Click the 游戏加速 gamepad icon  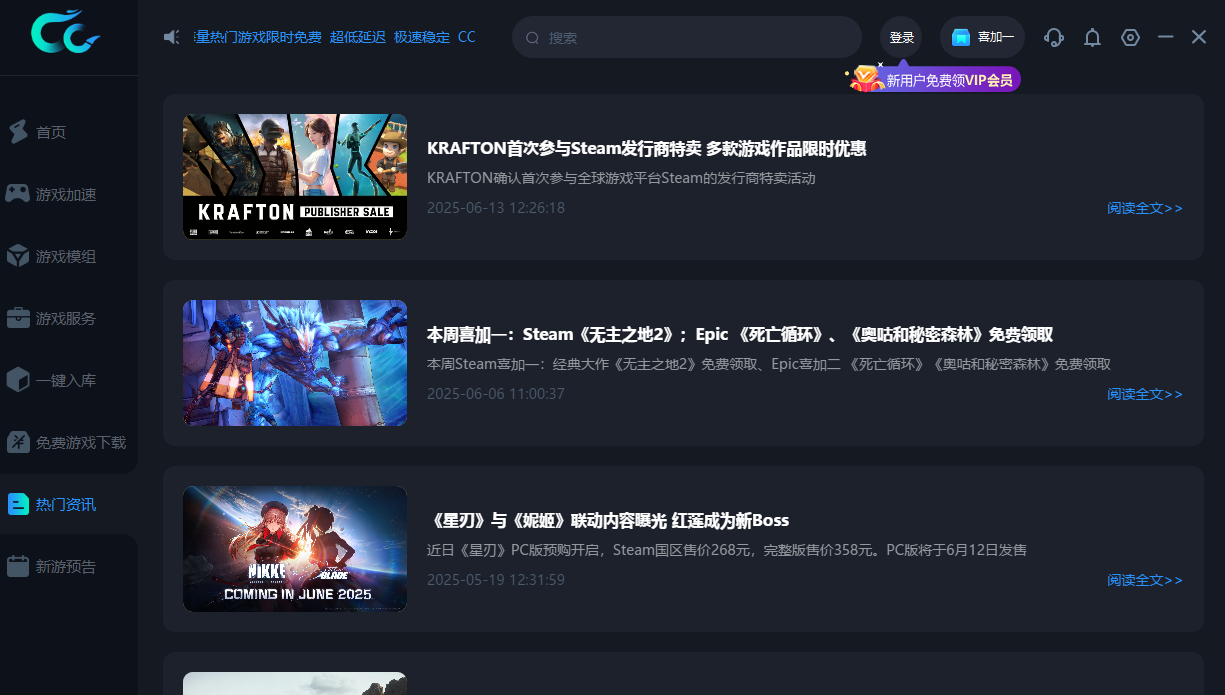coord(18,194)
